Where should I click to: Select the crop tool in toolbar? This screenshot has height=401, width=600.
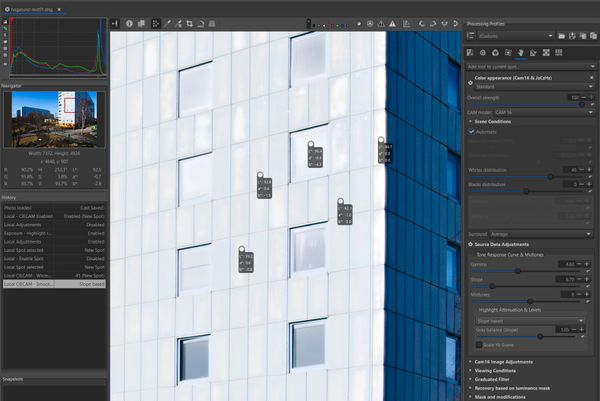[x=190, y=23]
